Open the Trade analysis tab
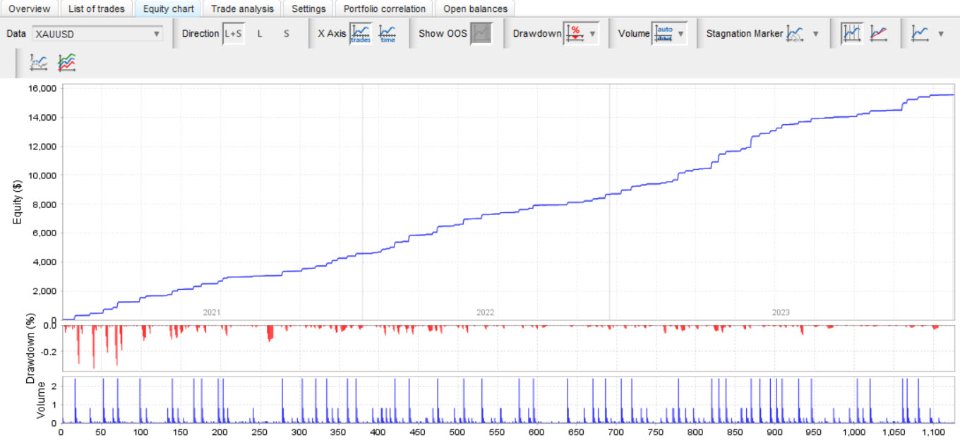The width and height of the screenshot is (960, 440). click(243, 9)
